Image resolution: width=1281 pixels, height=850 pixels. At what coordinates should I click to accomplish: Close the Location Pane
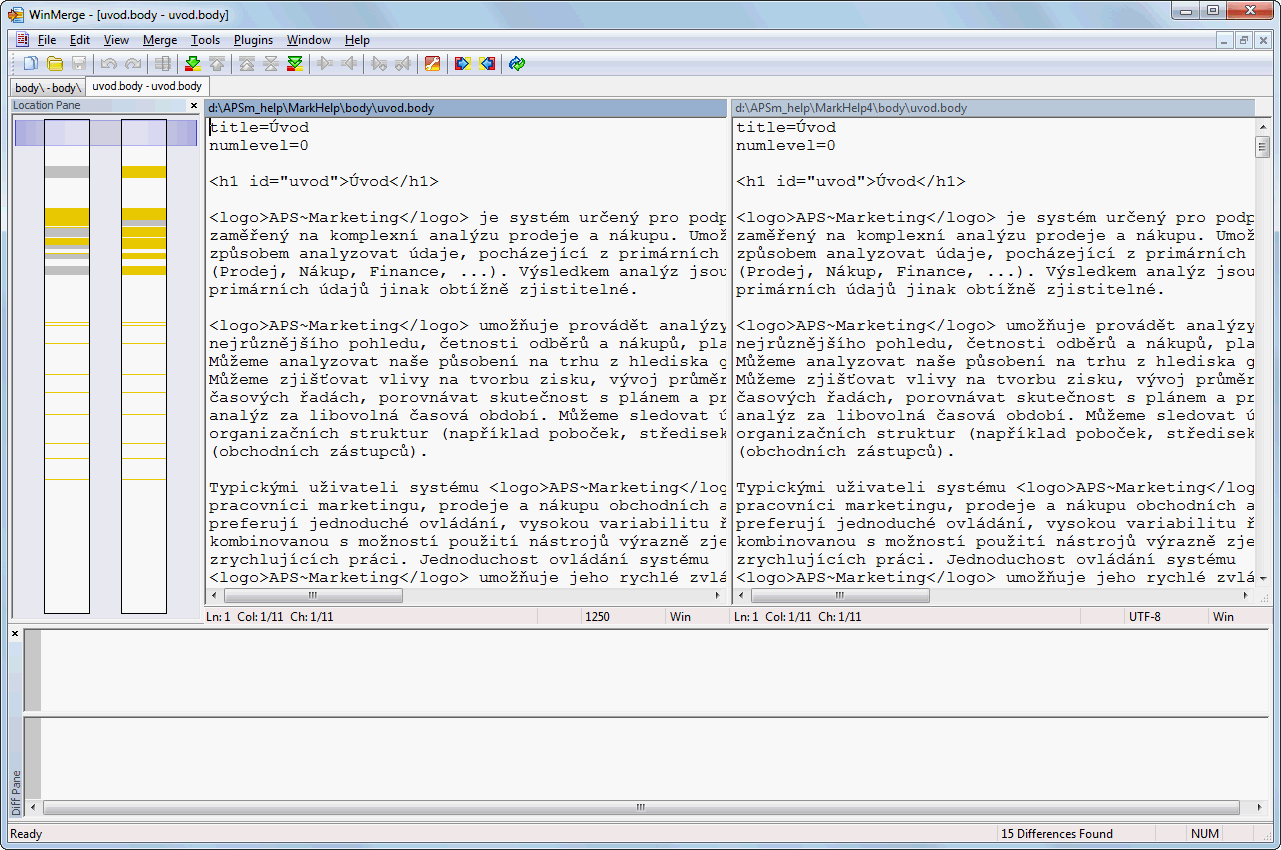click(194, 105)
